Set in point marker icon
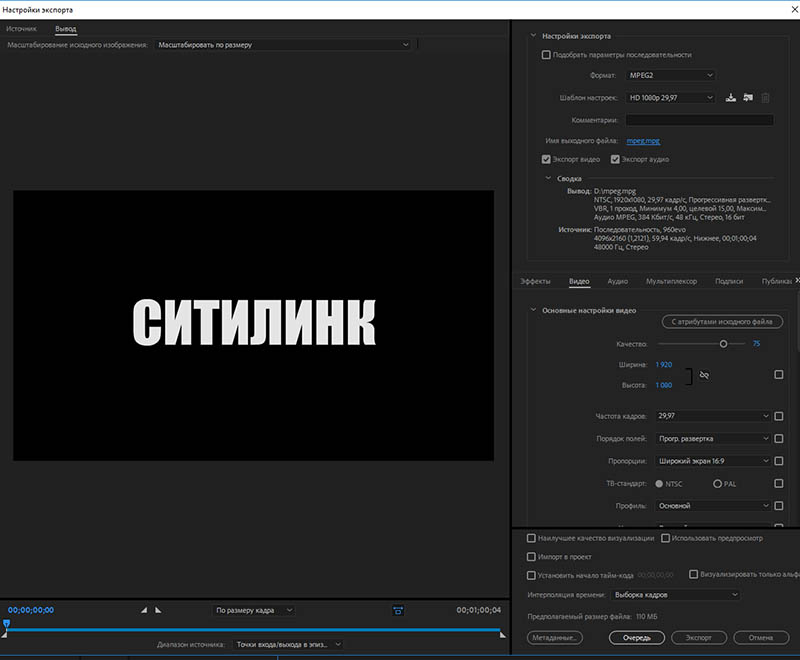800x660 pixels. click(x=144, y=610)
